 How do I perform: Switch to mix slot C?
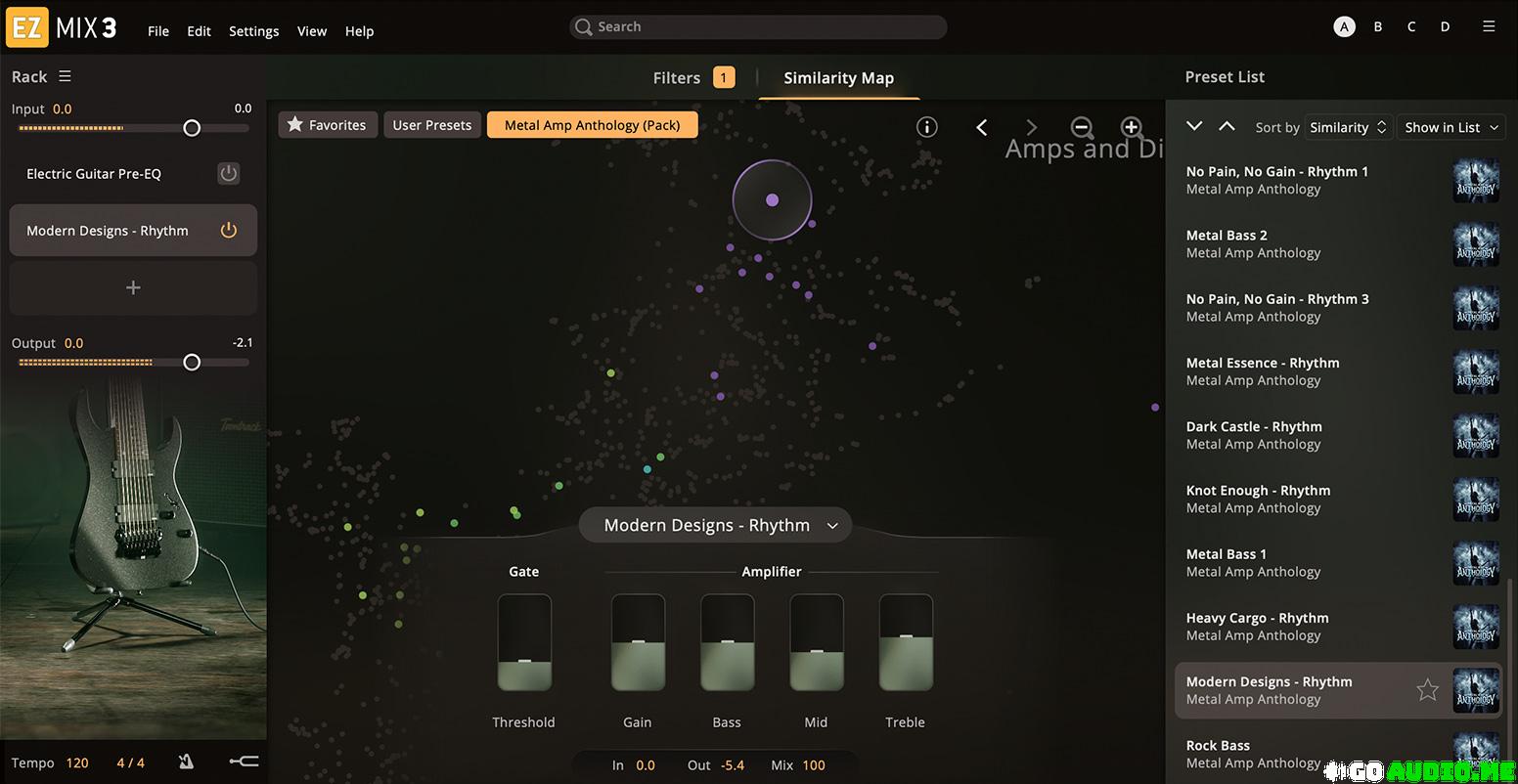[x=1411, y=27]
